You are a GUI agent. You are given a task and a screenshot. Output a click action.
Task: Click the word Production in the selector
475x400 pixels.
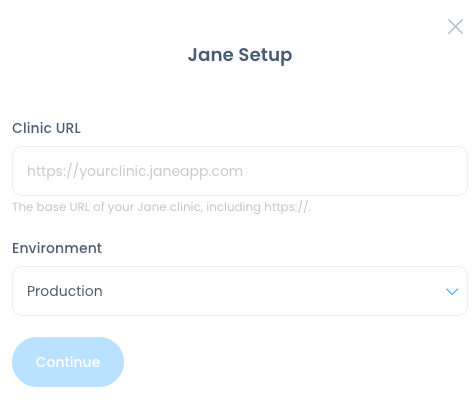65,291
